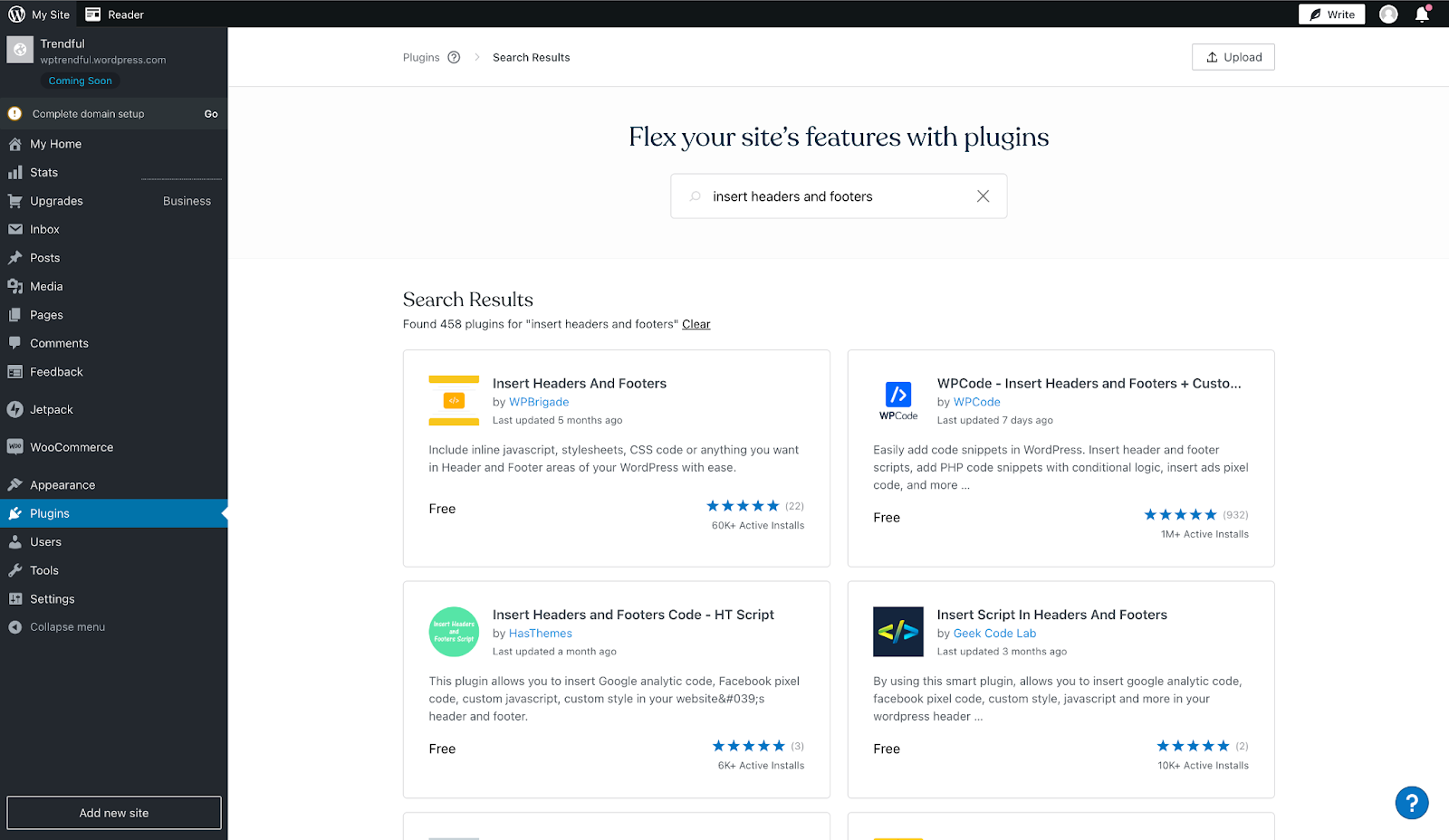Screen dimensions: 1449x840
Task: Open Stats in sidebar
Action: (113, 172)
